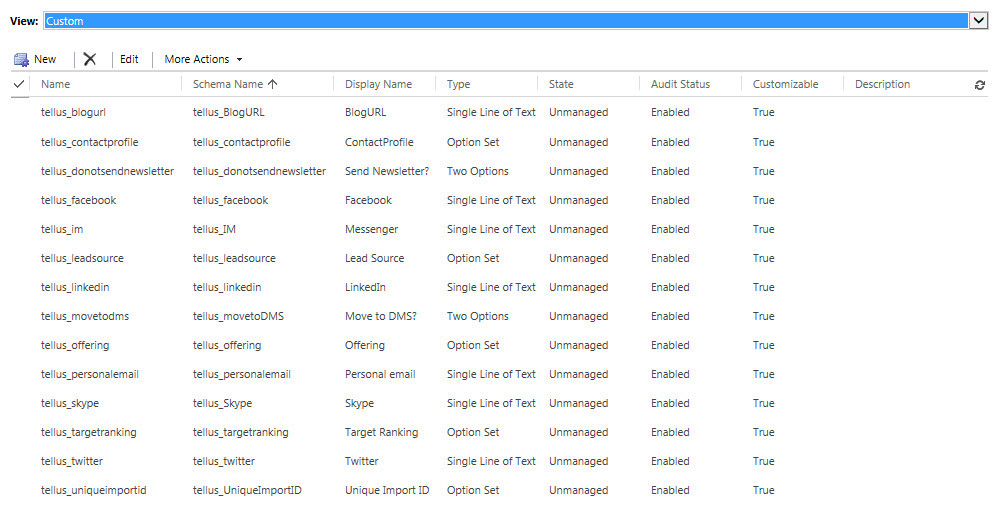This screenshot has height=530, width=993.
Task: Pick the tellus_skype attribute row
Action: [x=69, y=403]
